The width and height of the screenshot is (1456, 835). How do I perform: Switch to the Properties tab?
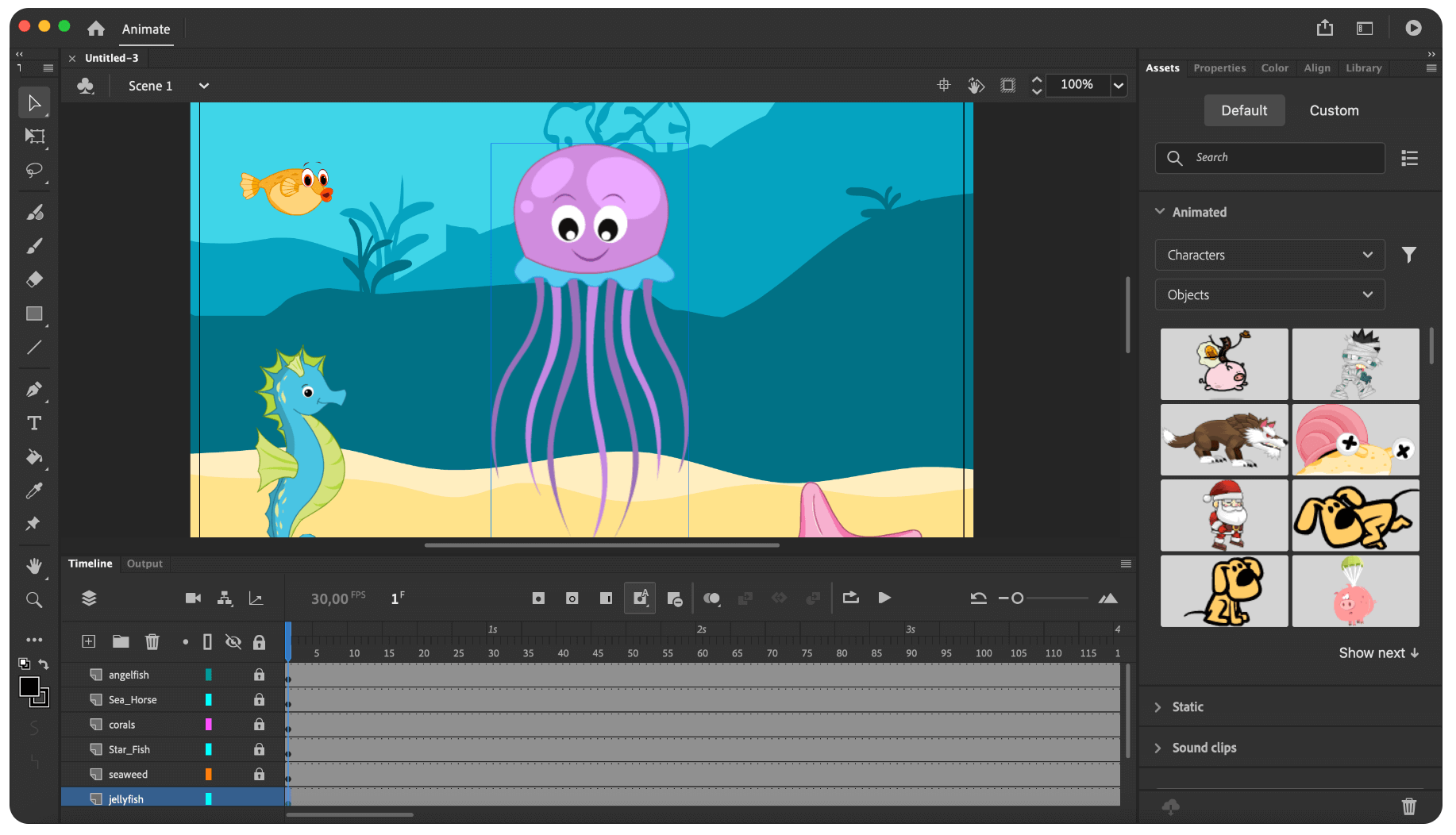click(x=1219, y=68)
